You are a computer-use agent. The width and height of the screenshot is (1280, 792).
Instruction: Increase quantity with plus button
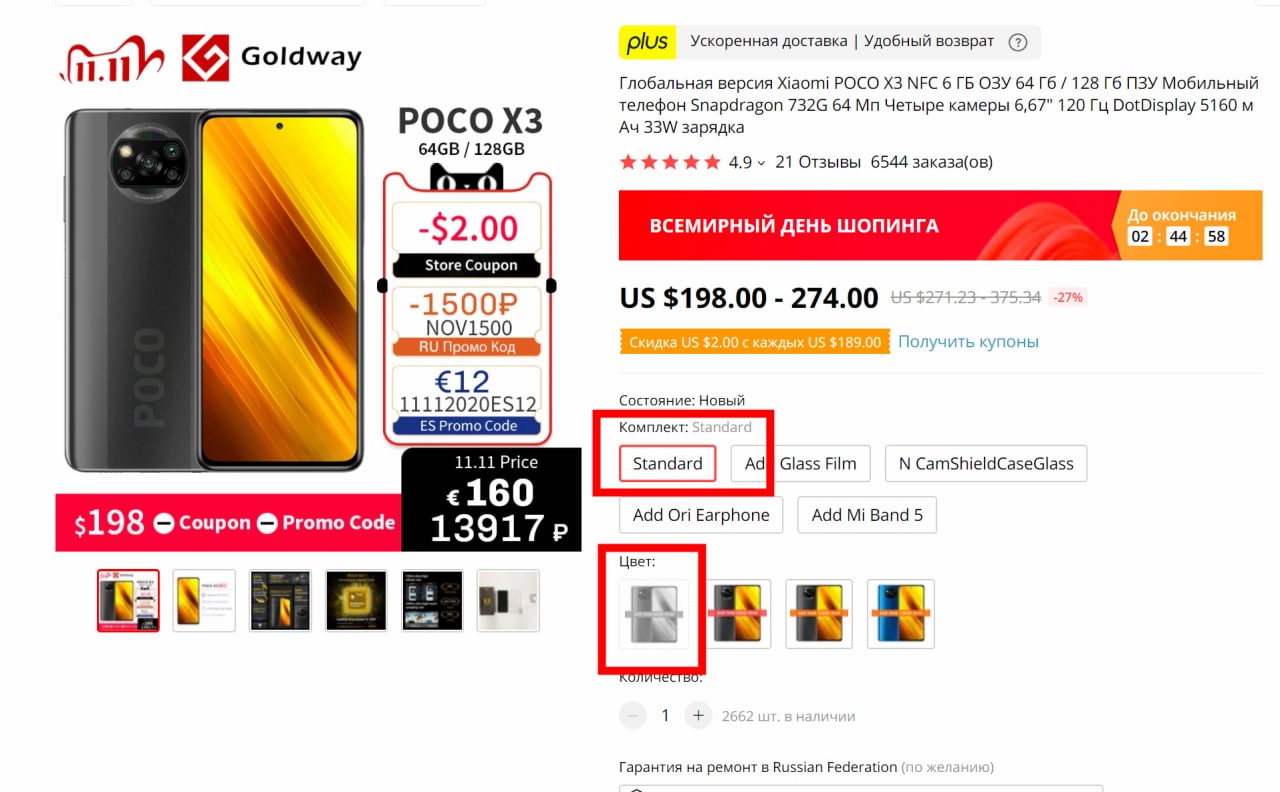coord(698,716)
